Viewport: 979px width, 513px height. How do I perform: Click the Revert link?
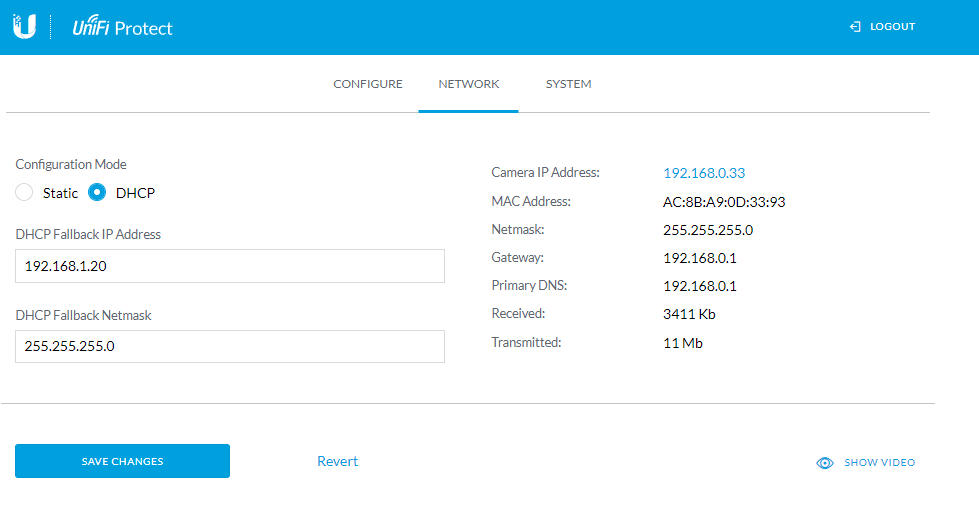pos(337,461)
